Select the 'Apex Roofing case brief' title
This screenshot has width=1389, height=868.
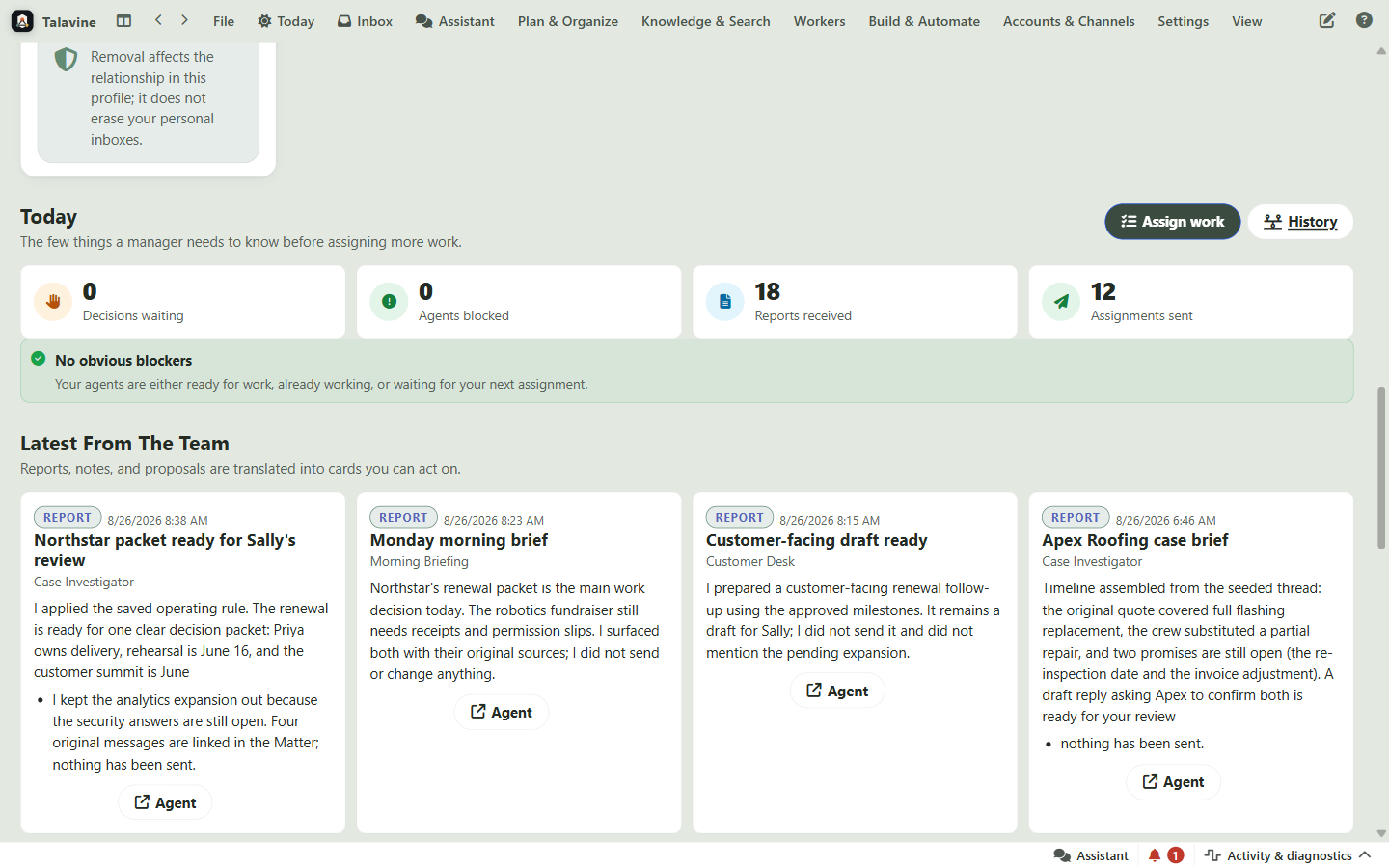[x=1135, y=540]
